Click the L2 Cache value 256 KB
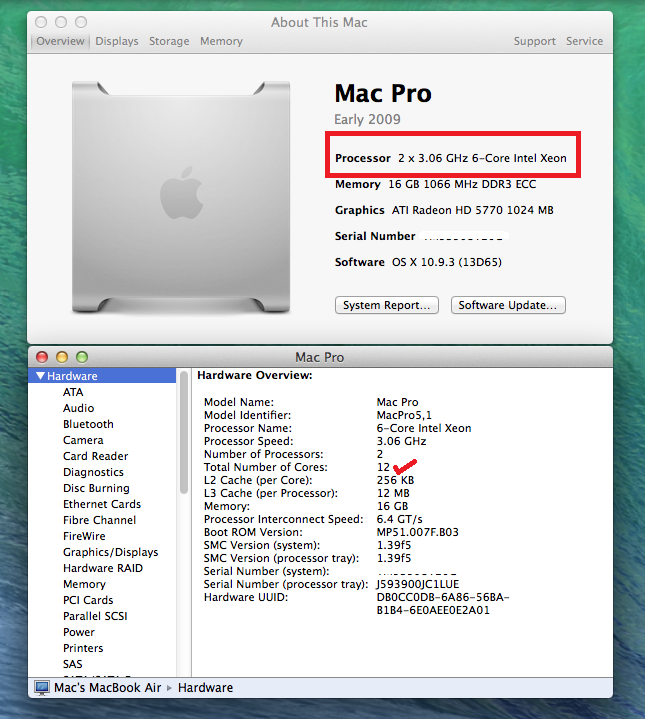Image resolution: width=645 pixels, height=719 pixels. click(395, 480)
